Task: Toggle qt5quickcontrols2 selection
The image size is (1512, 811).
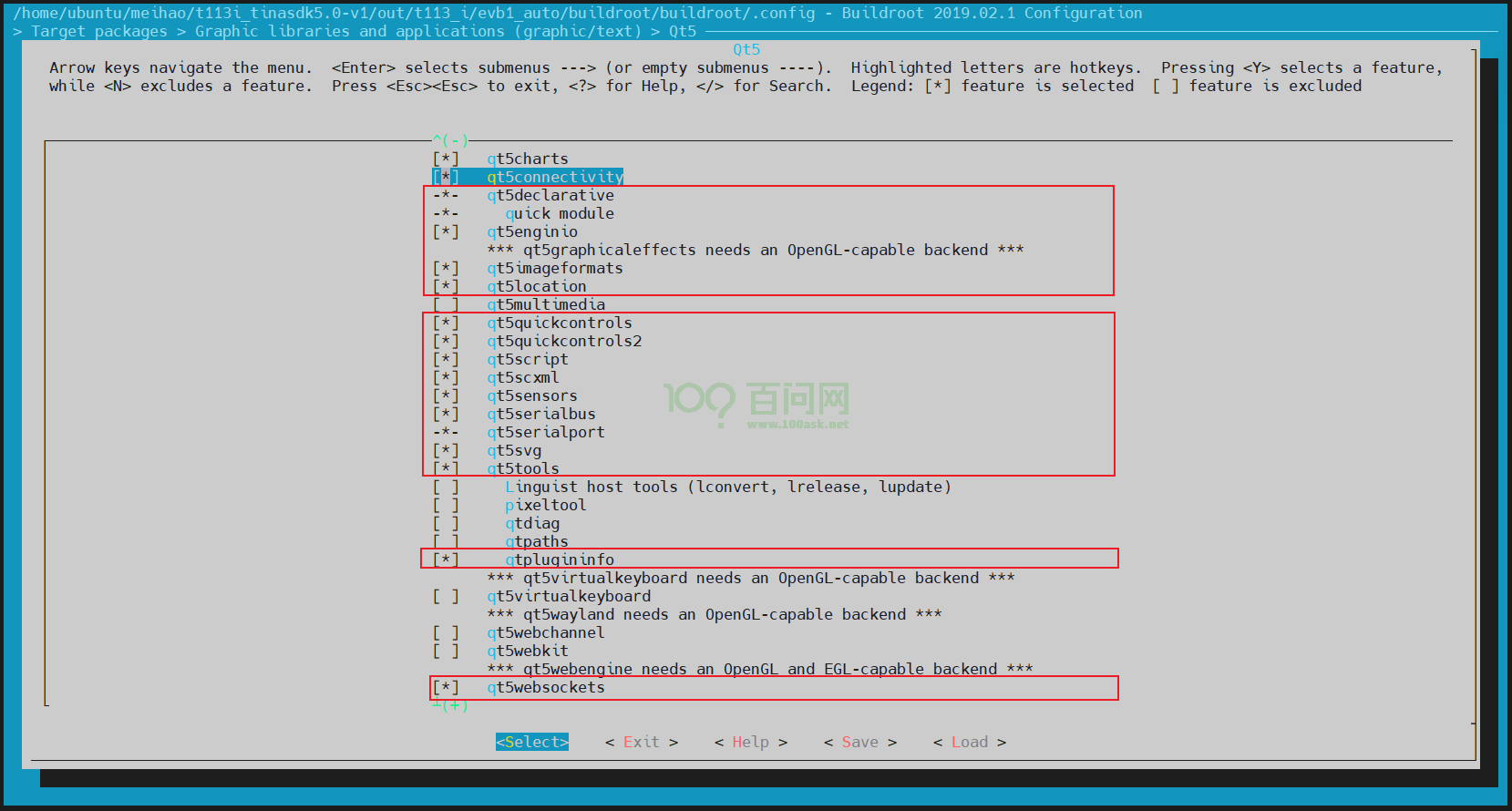Action: tap(446, 342)
